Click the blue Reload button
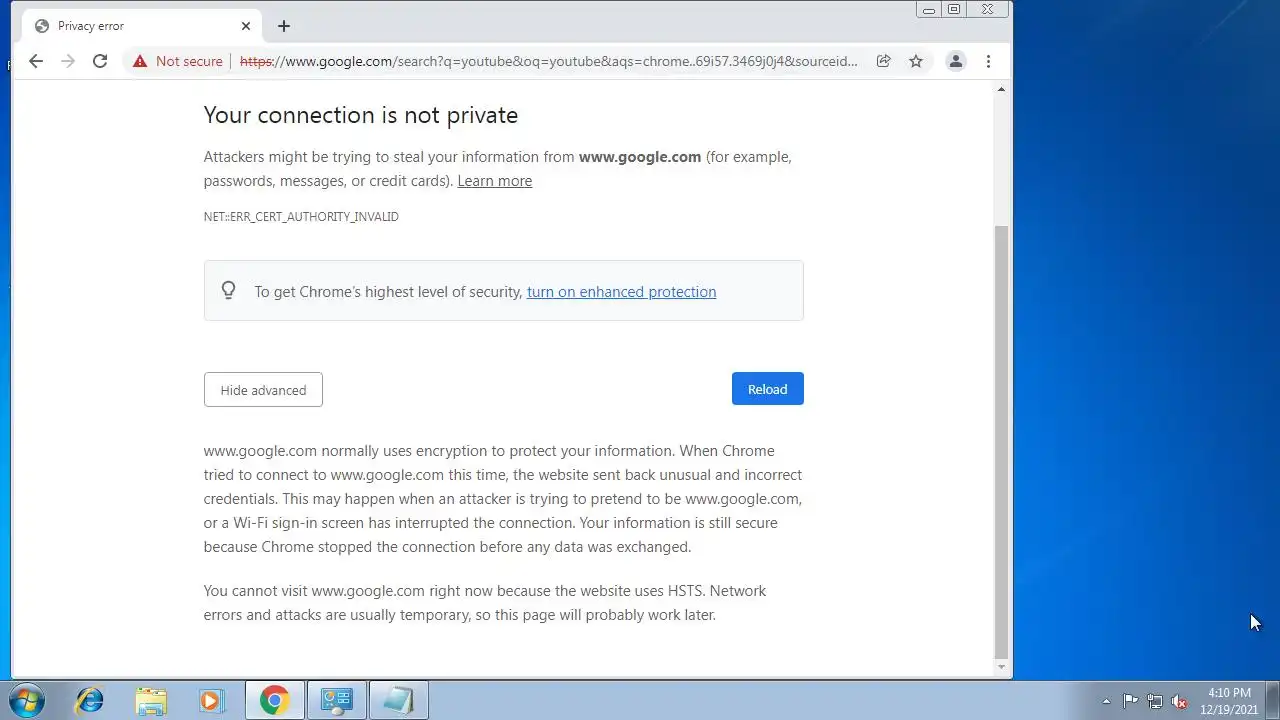The image size is (1280, 720). (767, 389)
